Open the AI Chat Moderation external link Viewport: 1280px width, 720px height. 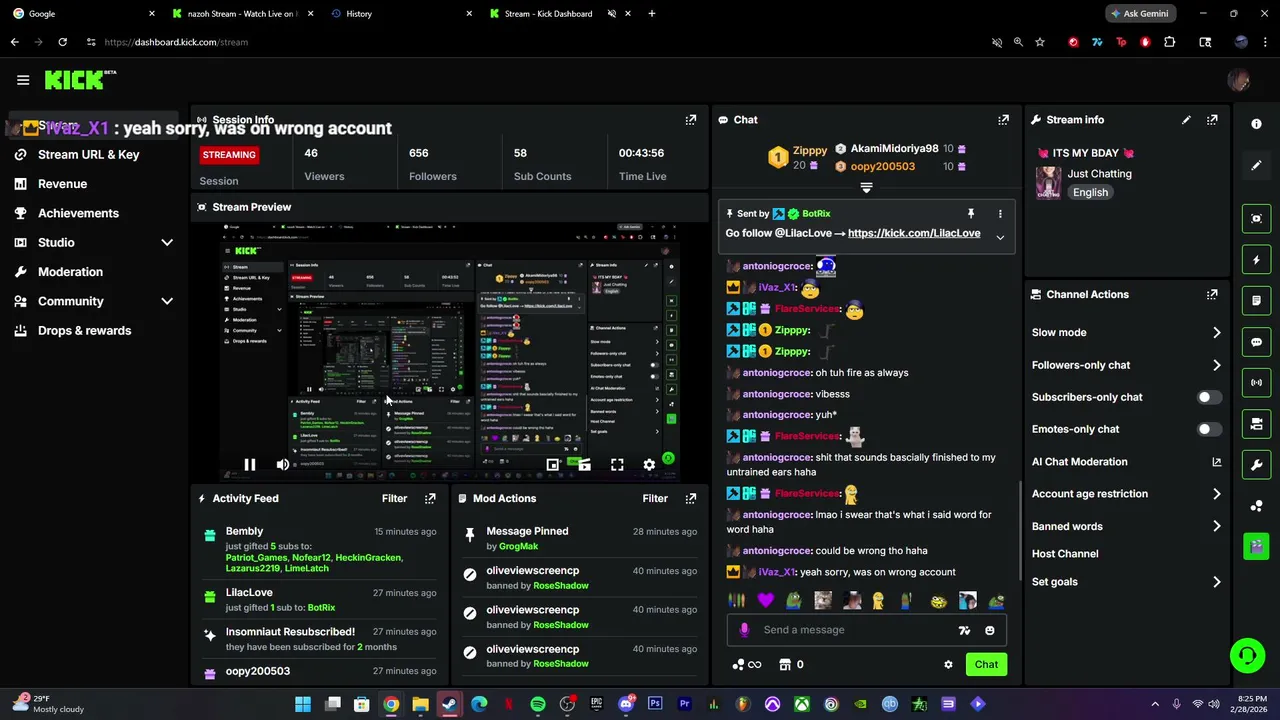[1216, 462]
